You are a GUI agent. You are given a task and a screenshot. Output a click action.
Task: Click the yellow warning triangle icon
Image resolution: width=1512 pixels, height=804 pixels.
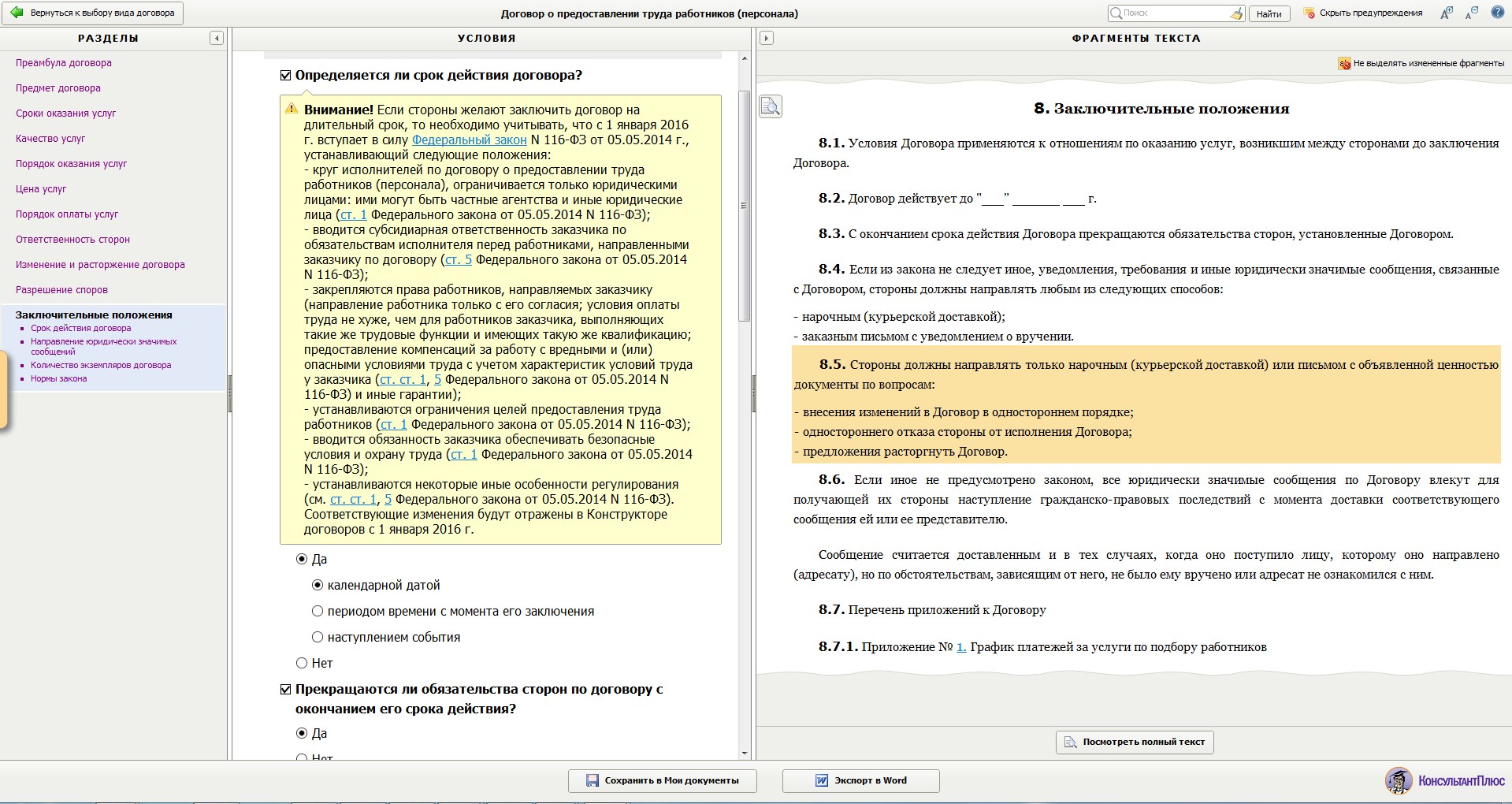(x=292, y=109)
